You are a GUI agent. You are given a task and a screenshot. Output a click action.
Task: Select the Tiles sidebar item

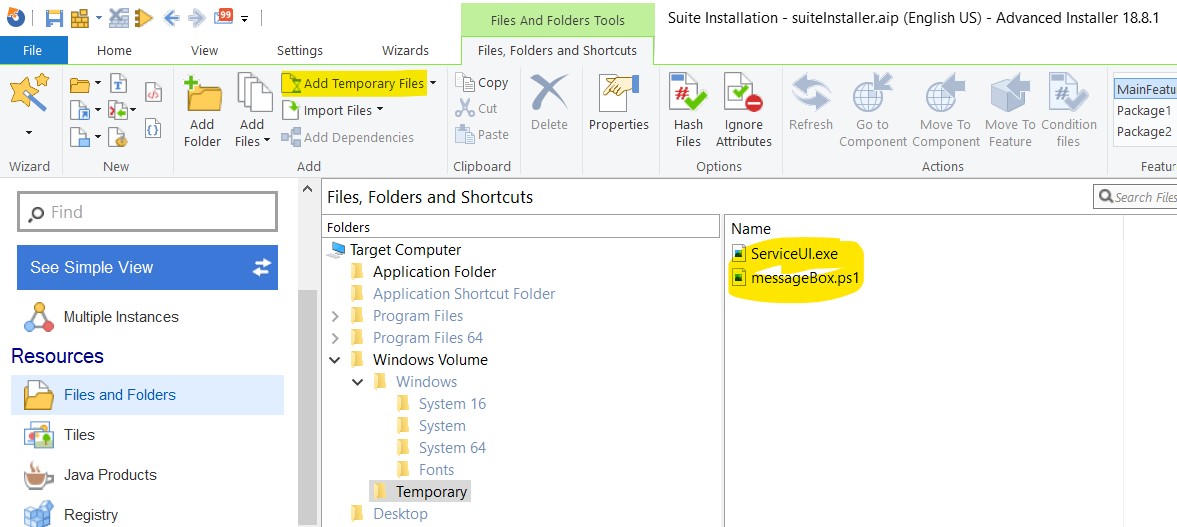(x=79, y=435)
